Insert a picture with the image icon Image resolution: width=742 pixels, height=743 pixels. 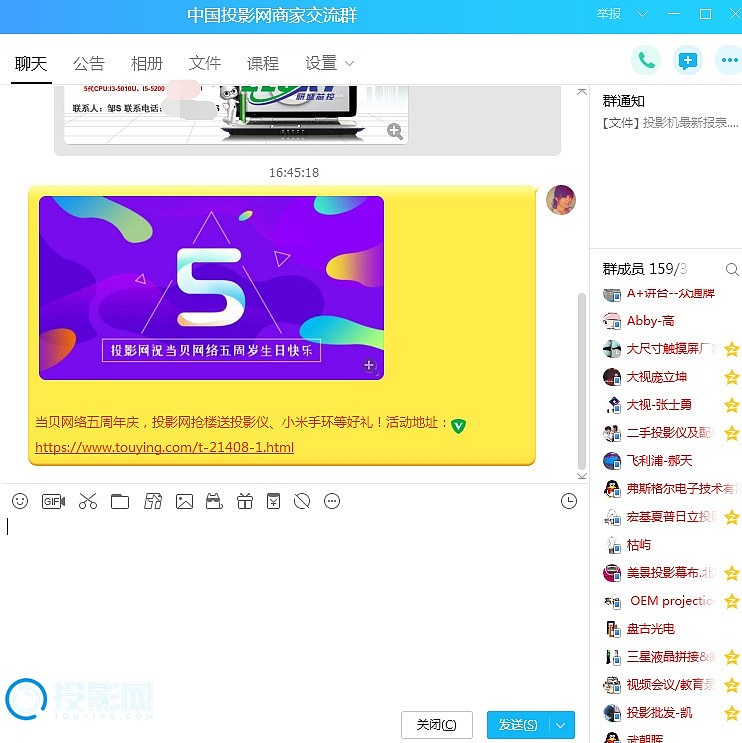click(x=184, y=501)
